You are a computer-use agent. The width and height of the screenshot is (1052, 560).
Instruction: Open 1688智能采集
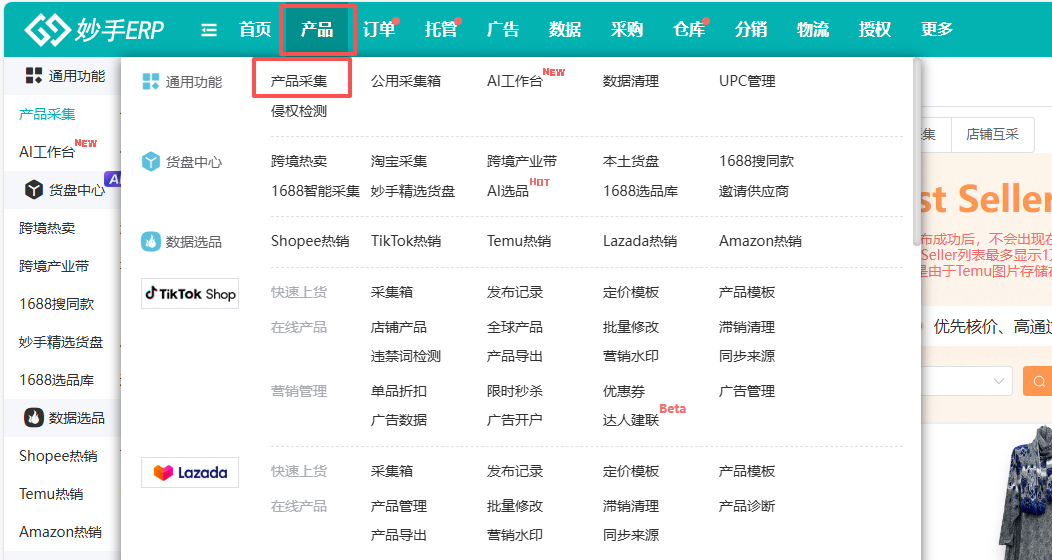pos(315,191)
